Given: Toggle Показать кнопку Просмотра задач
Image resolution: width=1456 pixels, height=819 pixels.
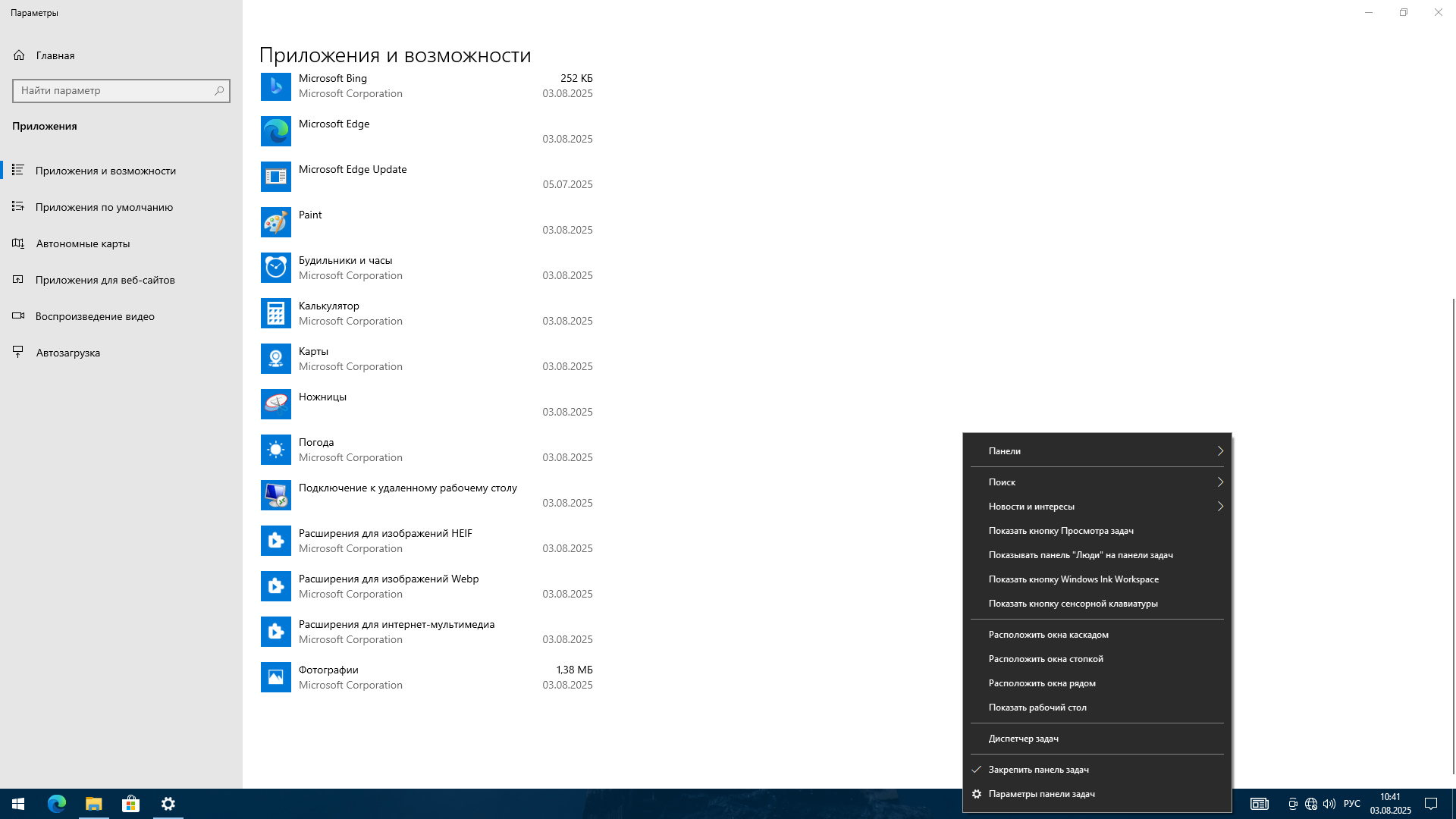Looking at the screenshot, I should click(x=1097, y=531).
